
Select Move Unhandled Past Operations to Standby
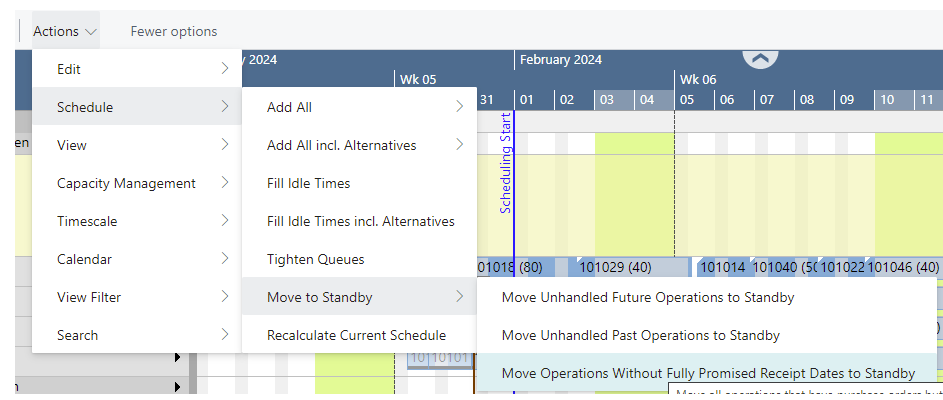click(707, 334)
